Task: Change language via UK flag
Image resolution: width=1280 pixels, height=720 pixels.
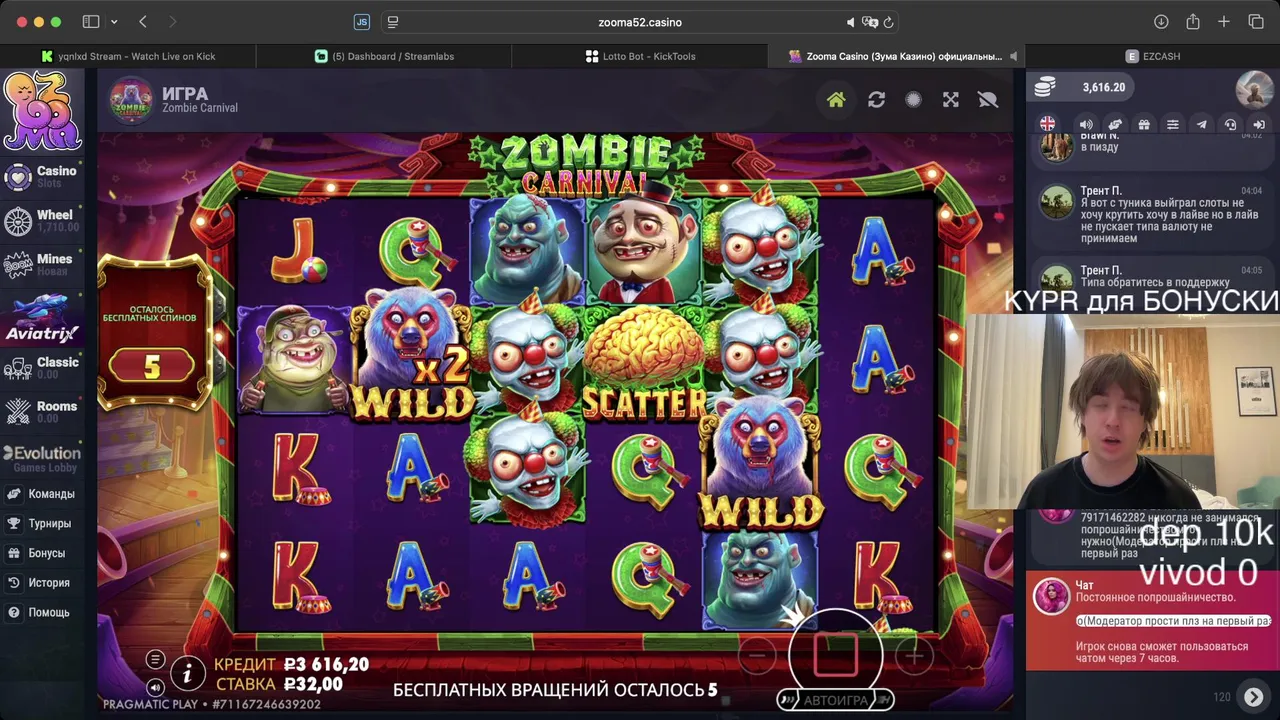Action: coord(1047,124)
